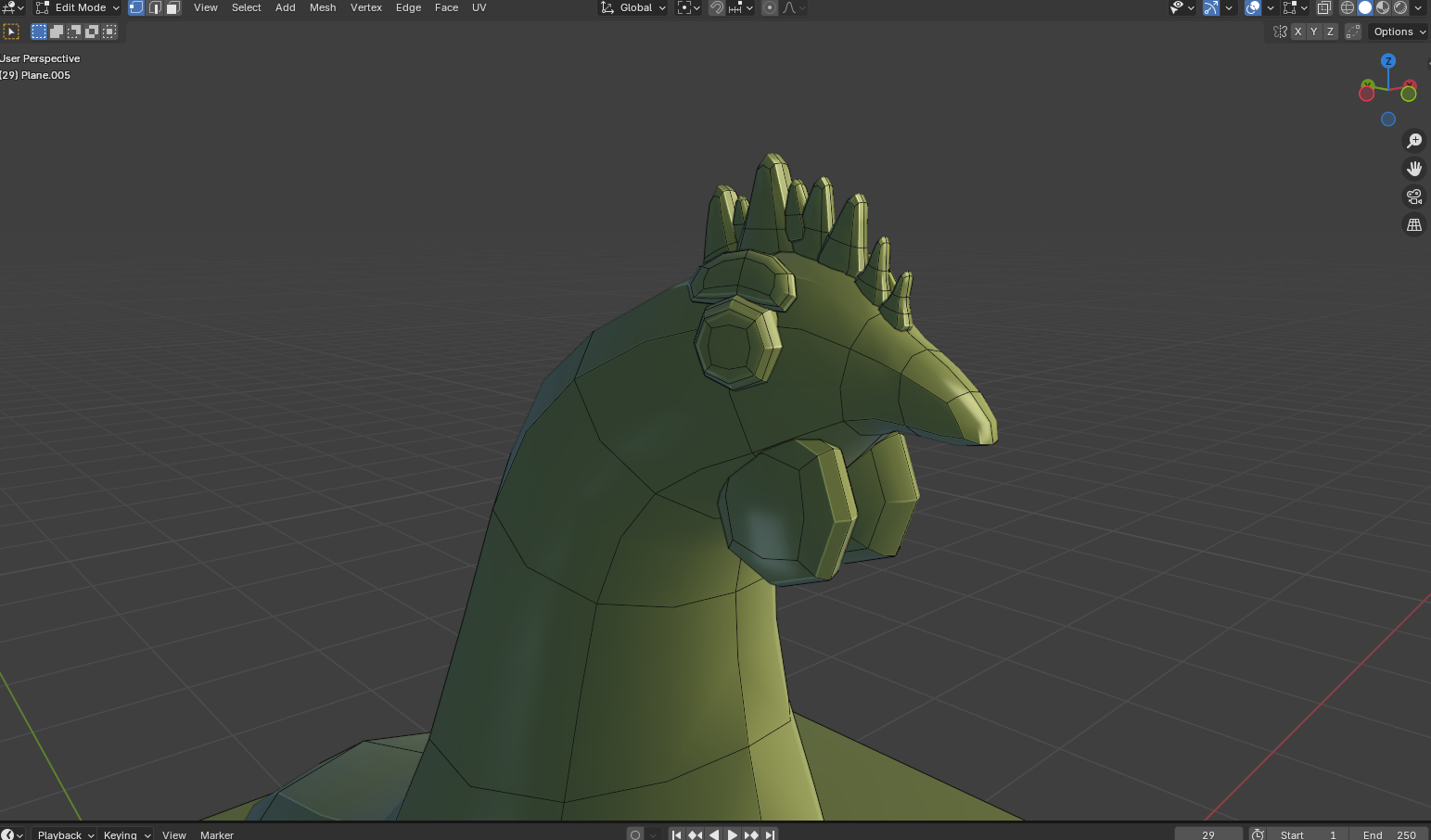Open the snapping options dropdown
Image resolution: width=1431 pixels, height=840 pixels.
tap(741, 7)
